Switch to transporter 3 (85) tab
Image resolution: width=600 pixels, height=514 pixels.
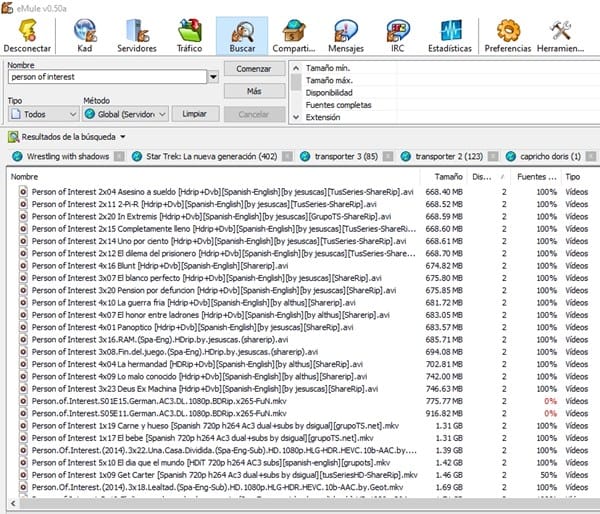346,156
